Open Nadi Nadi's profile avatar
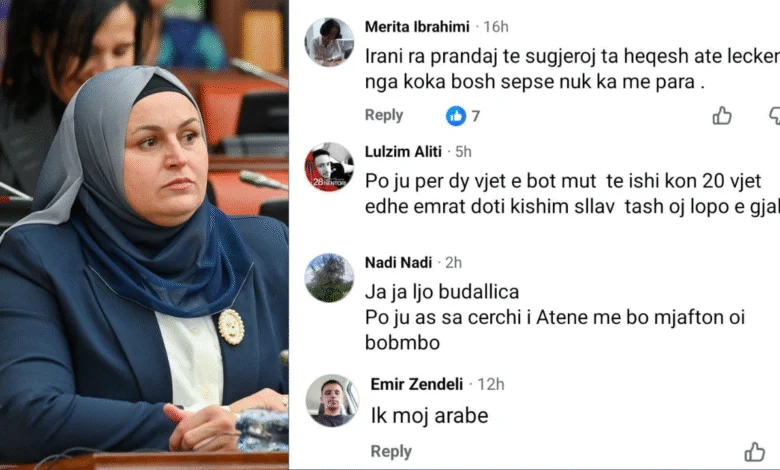Viewport: 780px width, 470px height. point(329,278)
